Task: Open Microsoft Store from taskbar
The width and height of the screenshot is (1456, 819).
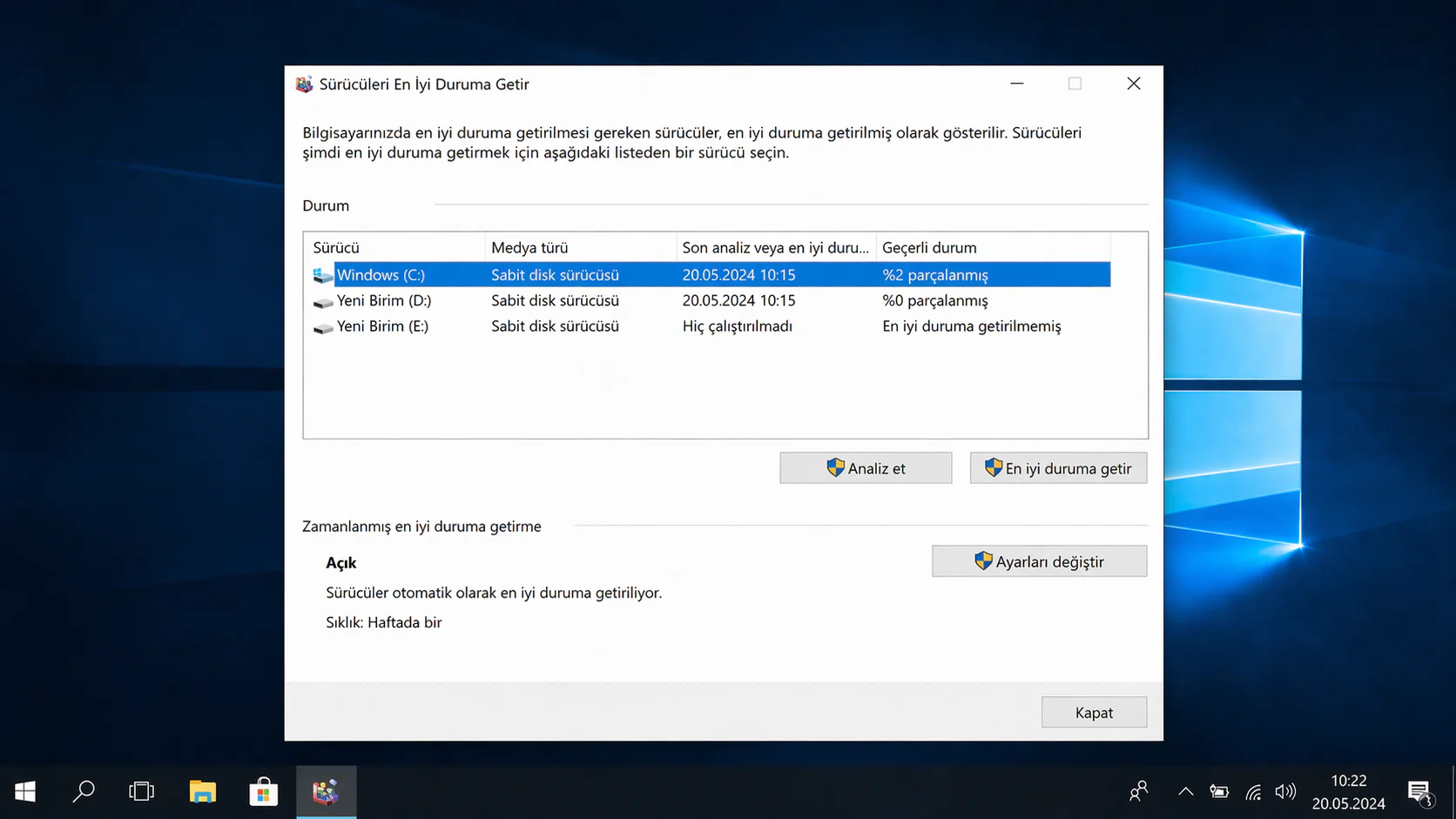Action: [x=262, y=791]
